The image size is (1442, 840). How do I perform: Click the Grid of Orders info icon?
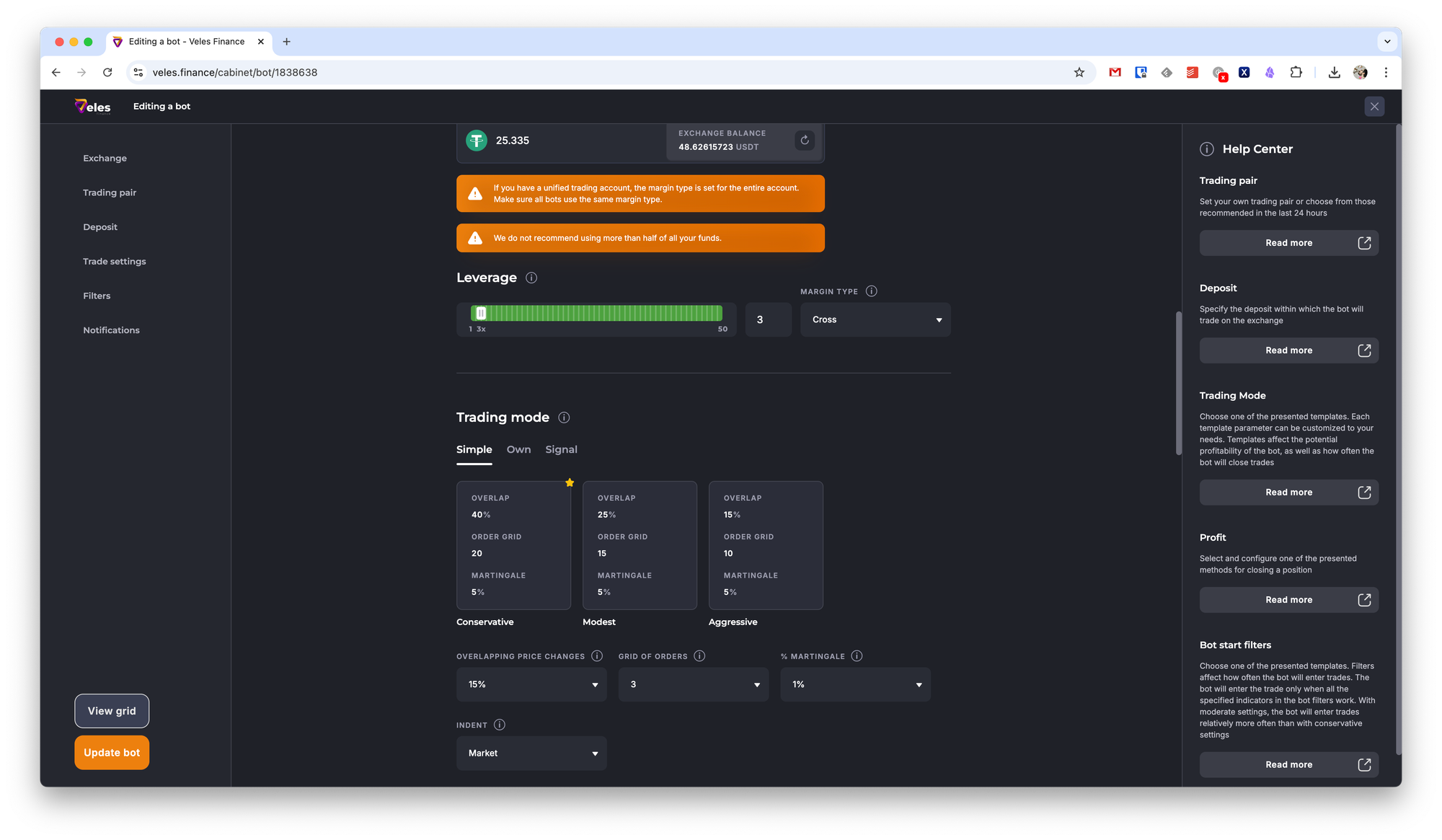(699, 656)
